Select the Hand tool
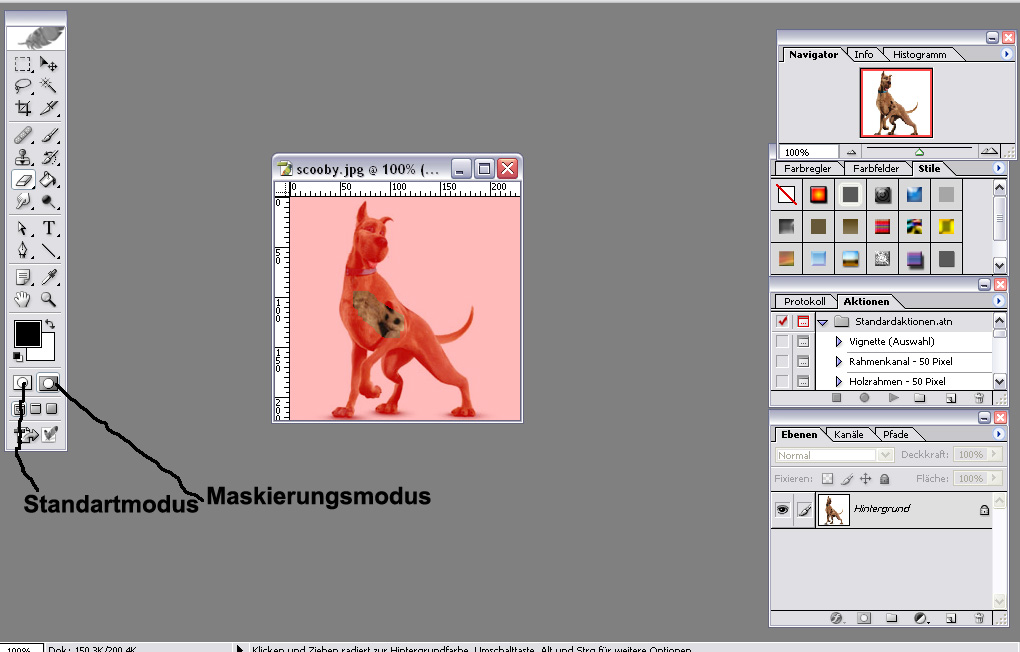Image resolution: width=1020 pixels, height=652 pixels. pyautogui.click(x=23, y=299)
